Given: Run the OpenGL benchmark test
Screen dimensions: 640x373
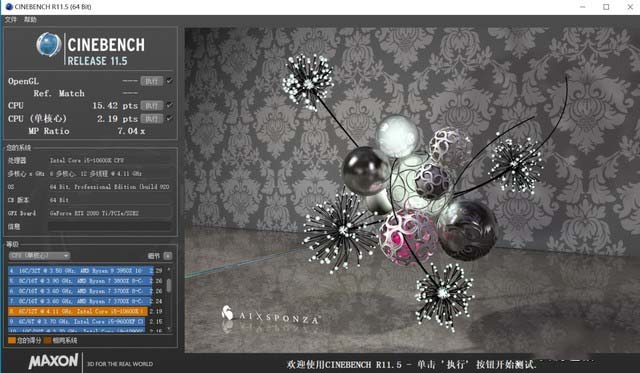Looking at the screenshot, I should pyautogui.click(x=152, y=81).
